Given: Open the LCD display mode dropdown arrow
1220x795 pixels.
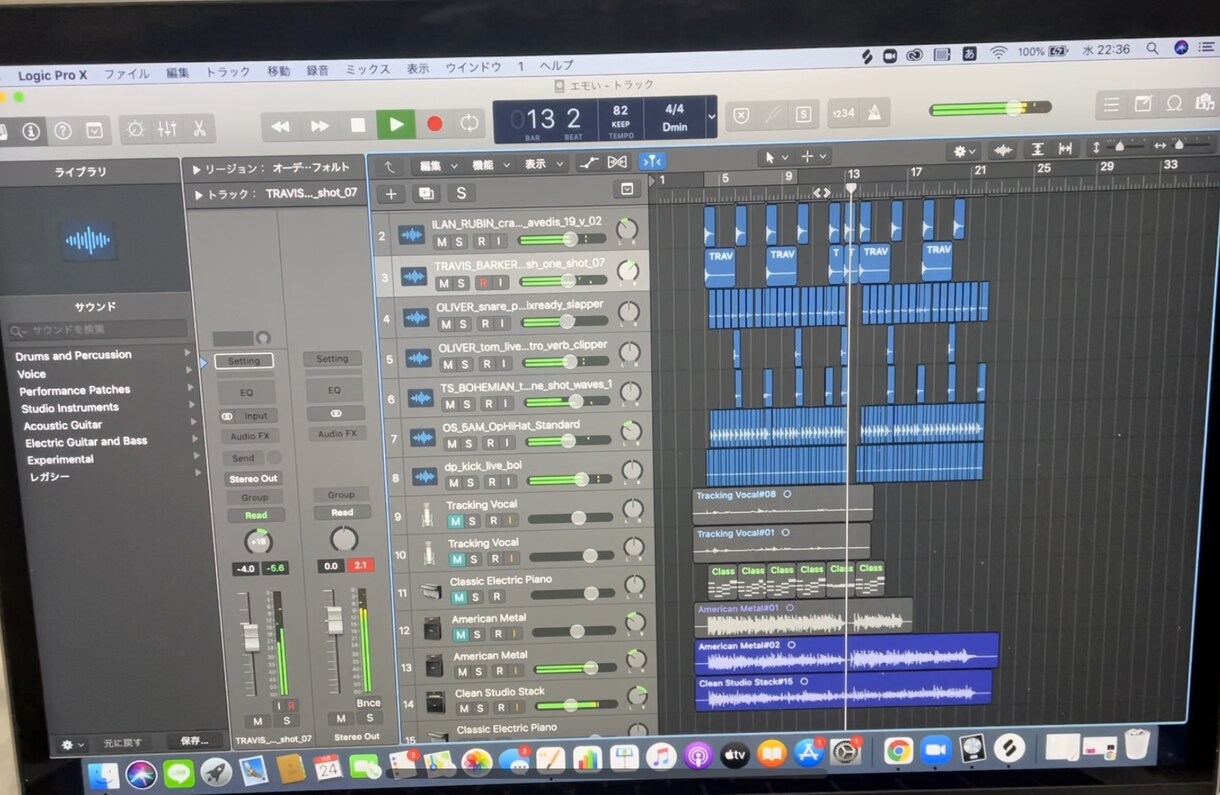Looking at the screenshot, I should [711, 117].
